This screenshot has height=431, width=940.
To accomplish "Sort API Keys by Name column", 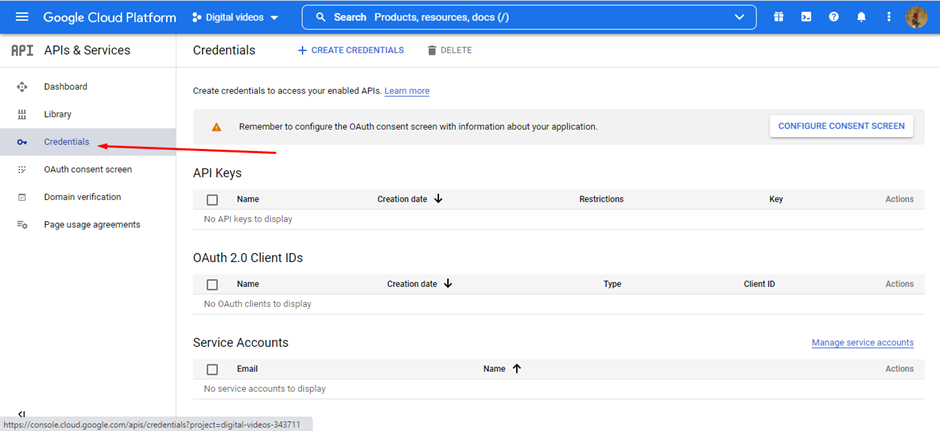I will point(248,200).
